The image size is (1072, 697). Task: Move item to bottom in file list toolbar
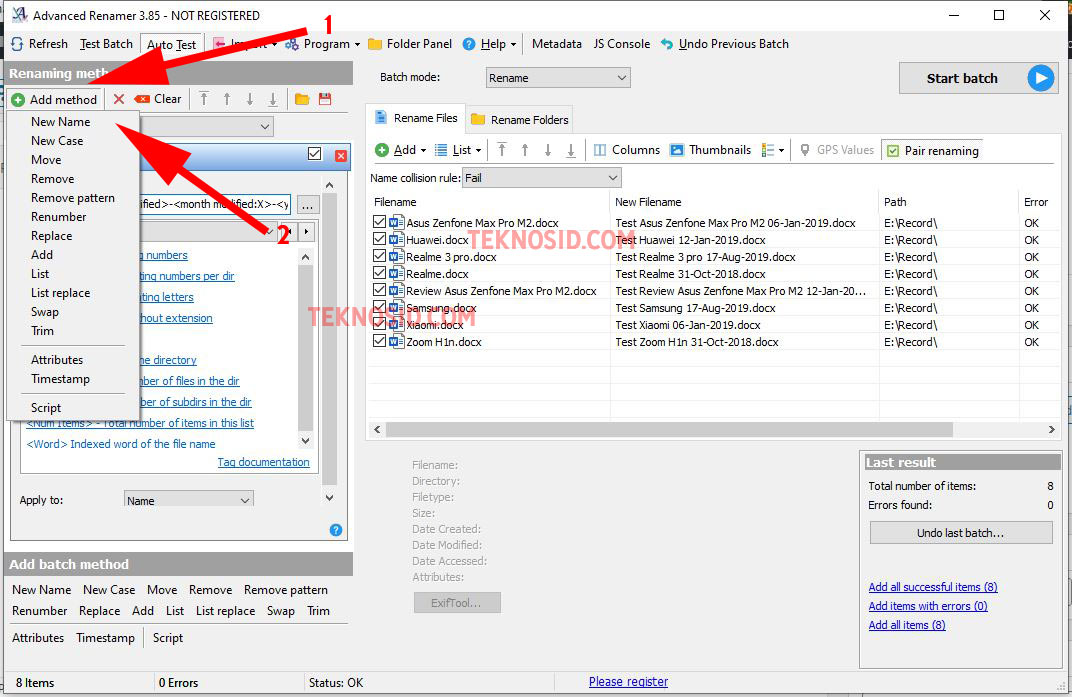pyautogui.click(x=571, y=150)
